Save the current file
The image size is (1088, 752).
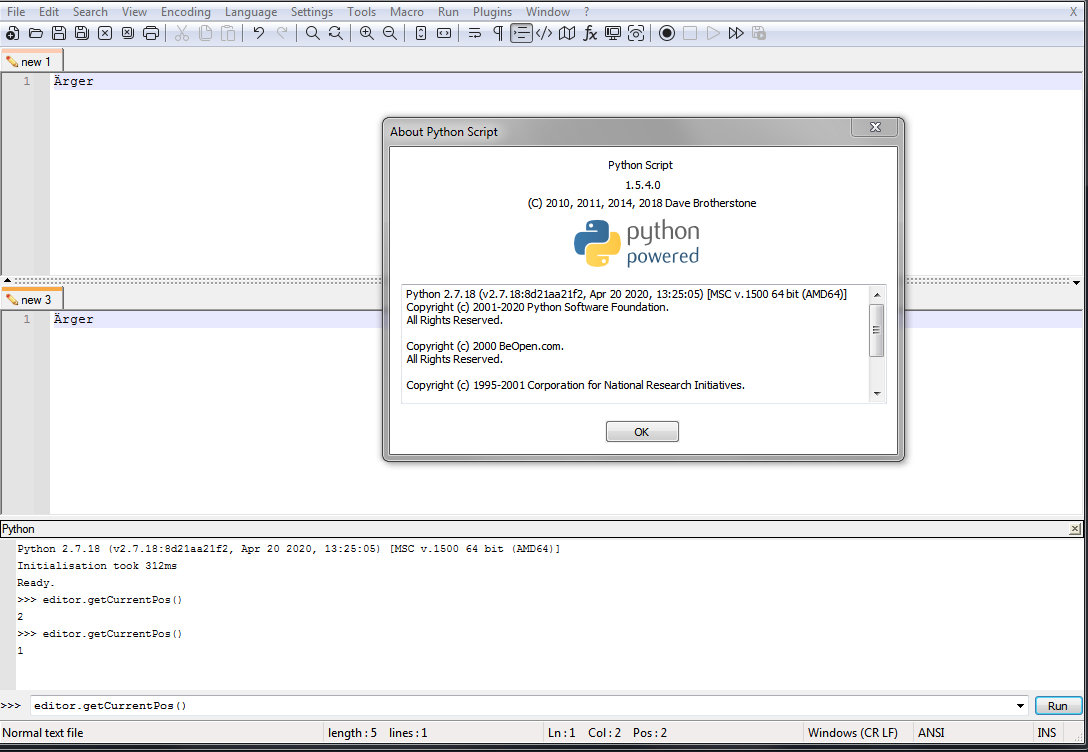(59, 33)
